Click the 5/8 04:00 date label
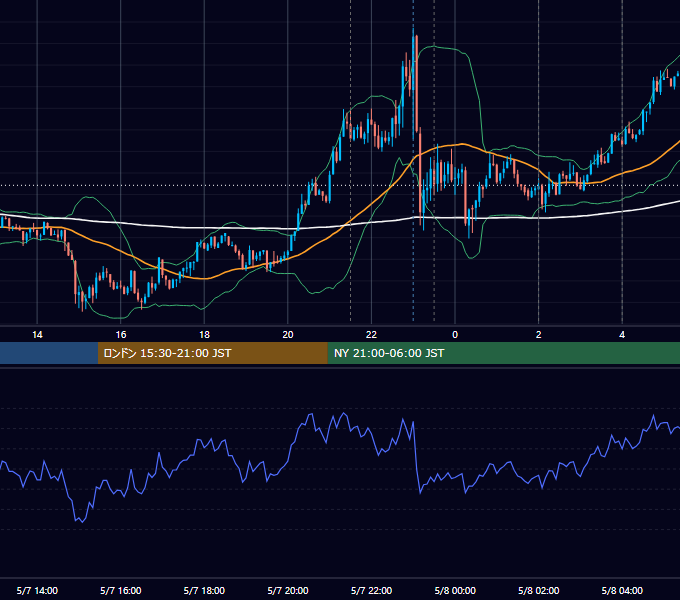680x600 pixels. pos(622,590)
